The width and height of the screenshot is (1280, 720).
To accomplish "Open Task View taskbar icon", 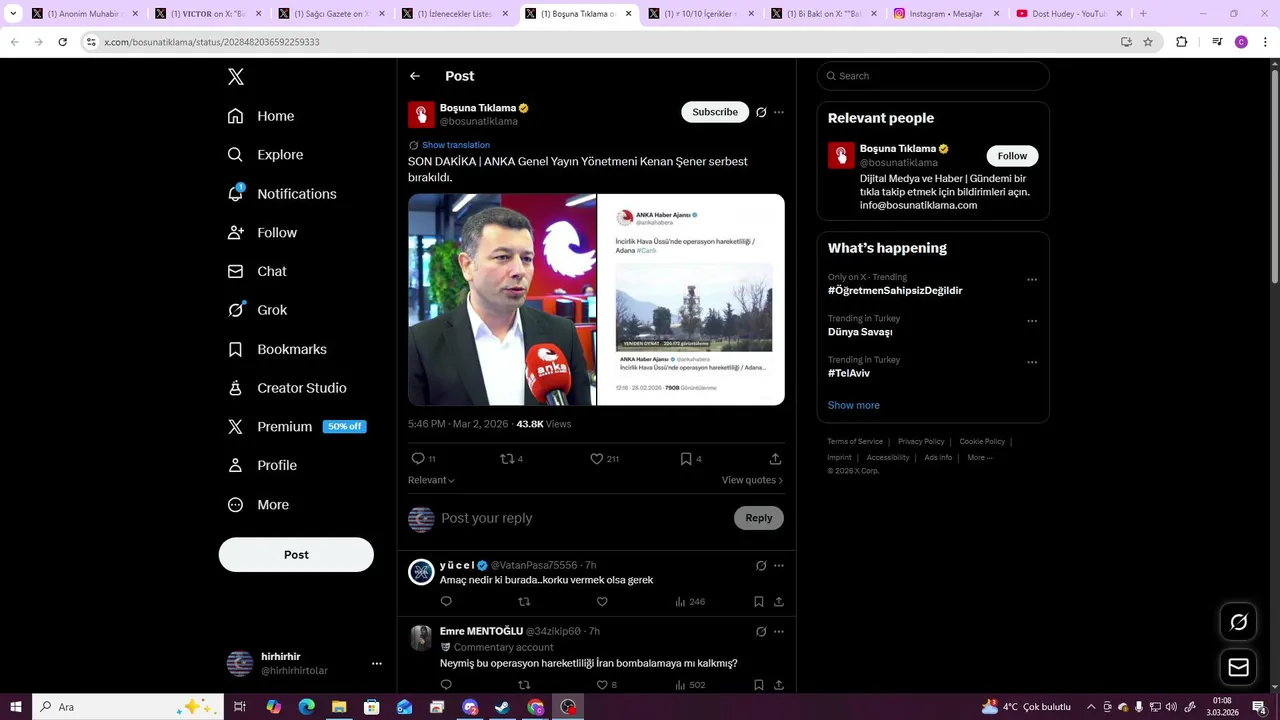I will (240, 707).
